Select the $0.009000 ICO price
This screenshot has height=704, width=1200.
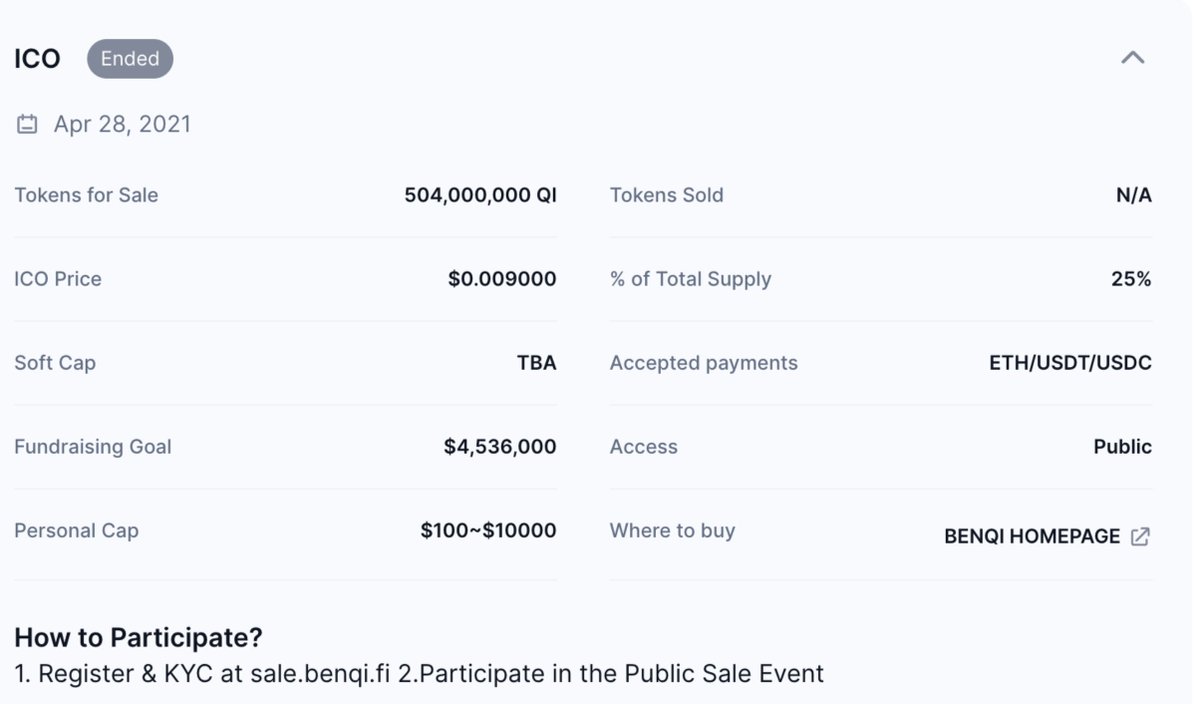[502, 279]
